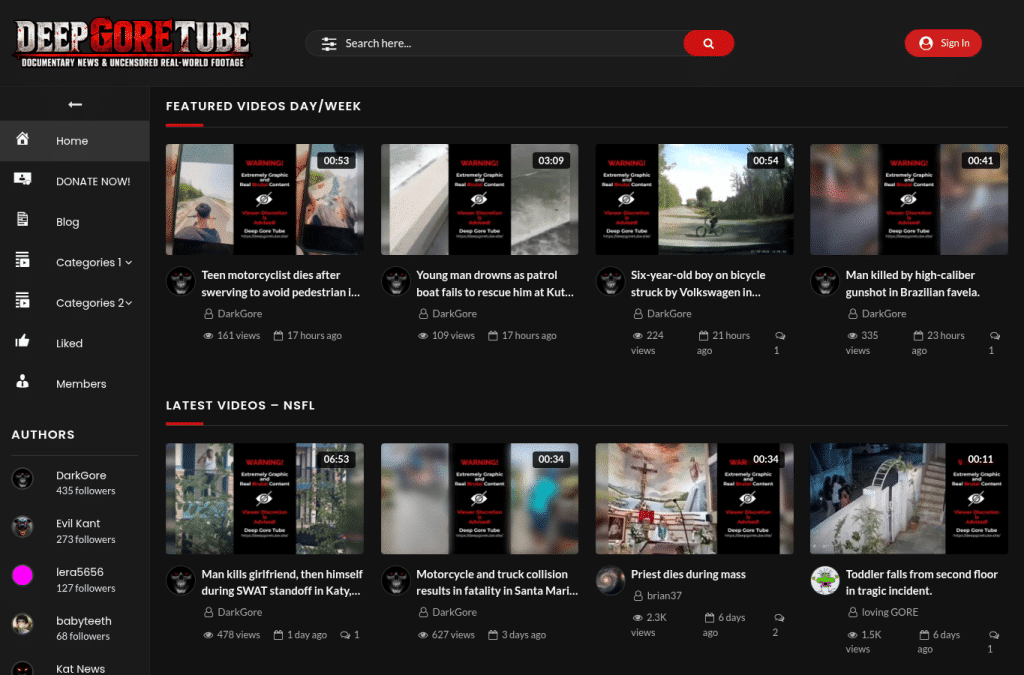The width and height of the screenshot is (1024, 675).
Task: Click DarkGore uploader under motorcycle truck video
Action: pyautogui.click(x=455, y=612)
